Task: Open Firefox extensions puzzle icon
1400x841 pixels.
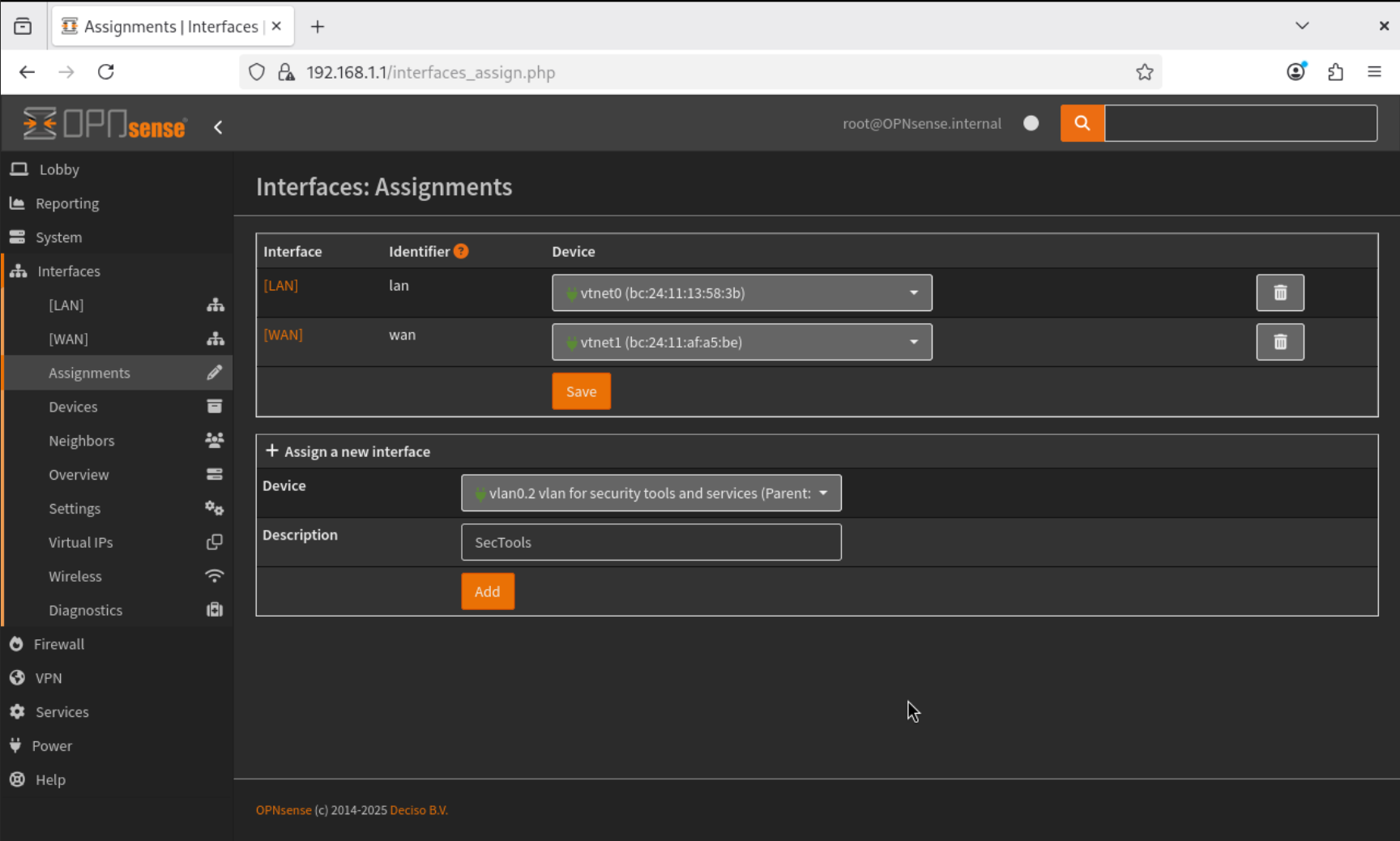Action: click(x=1335, y=72)
